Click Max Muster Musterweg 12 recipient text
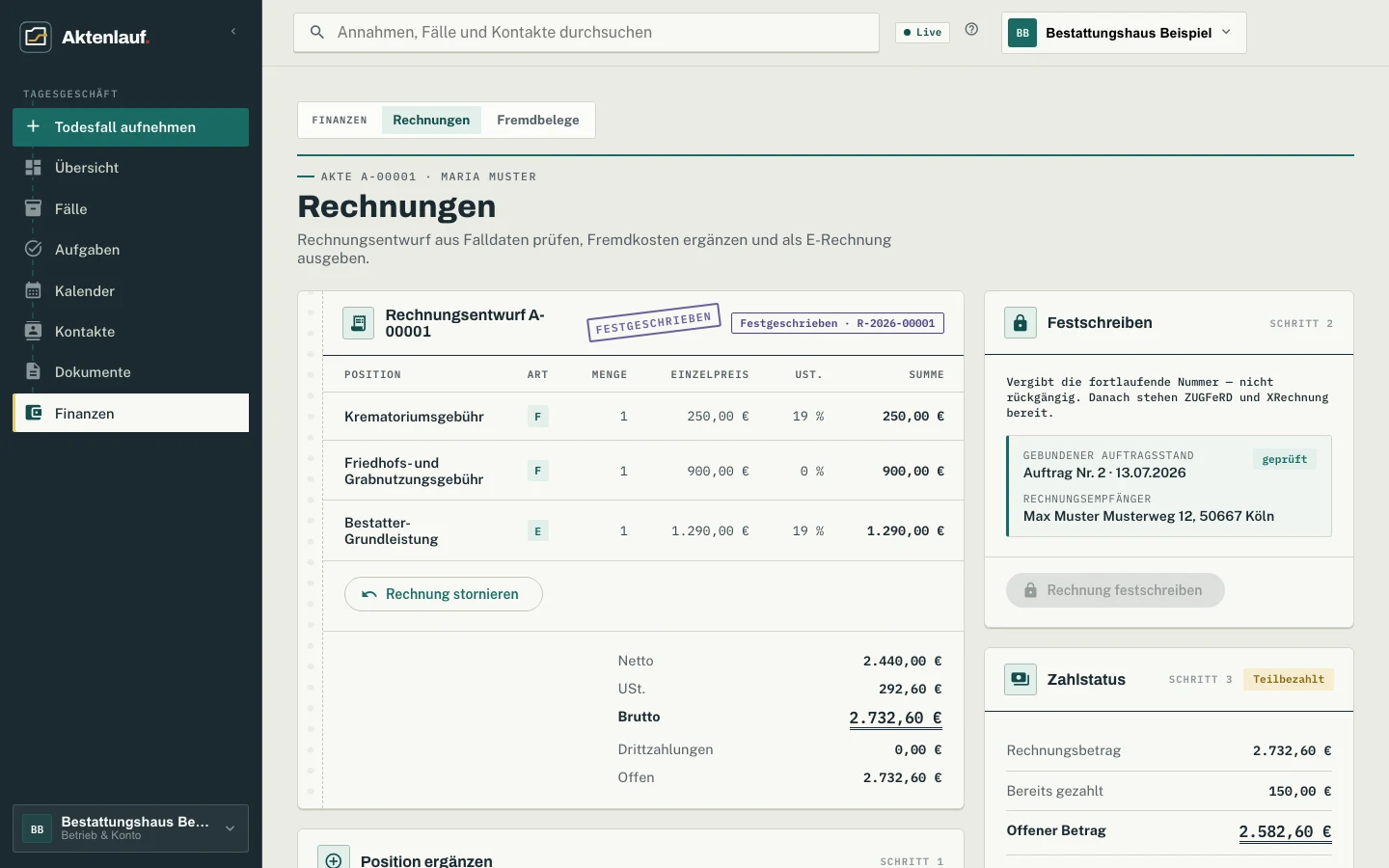The width and height of the screenshot is (1389, 868). [x=1149, y=516]
